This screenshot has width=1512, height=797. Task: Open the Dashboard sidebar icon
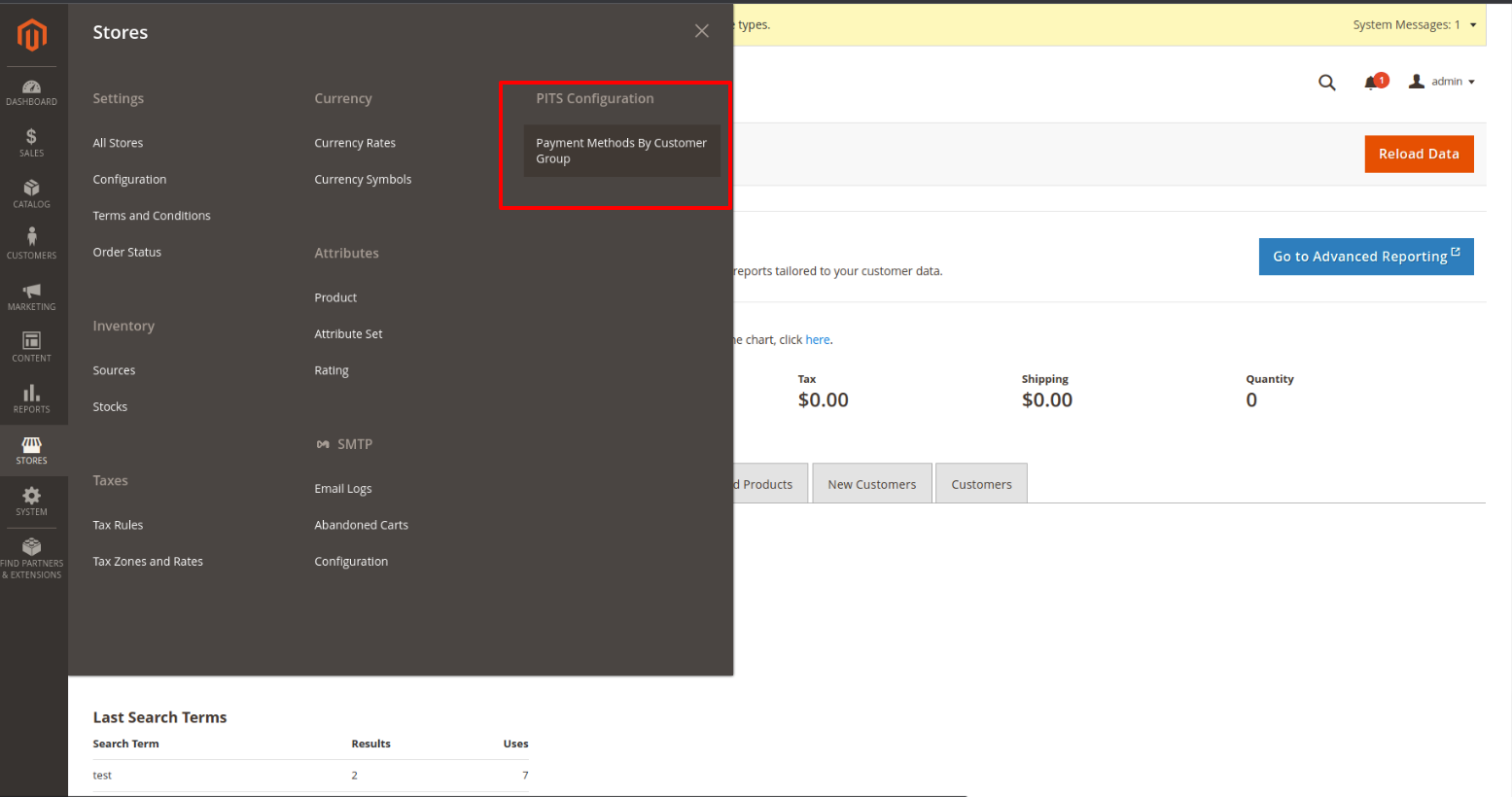[32, 92]
